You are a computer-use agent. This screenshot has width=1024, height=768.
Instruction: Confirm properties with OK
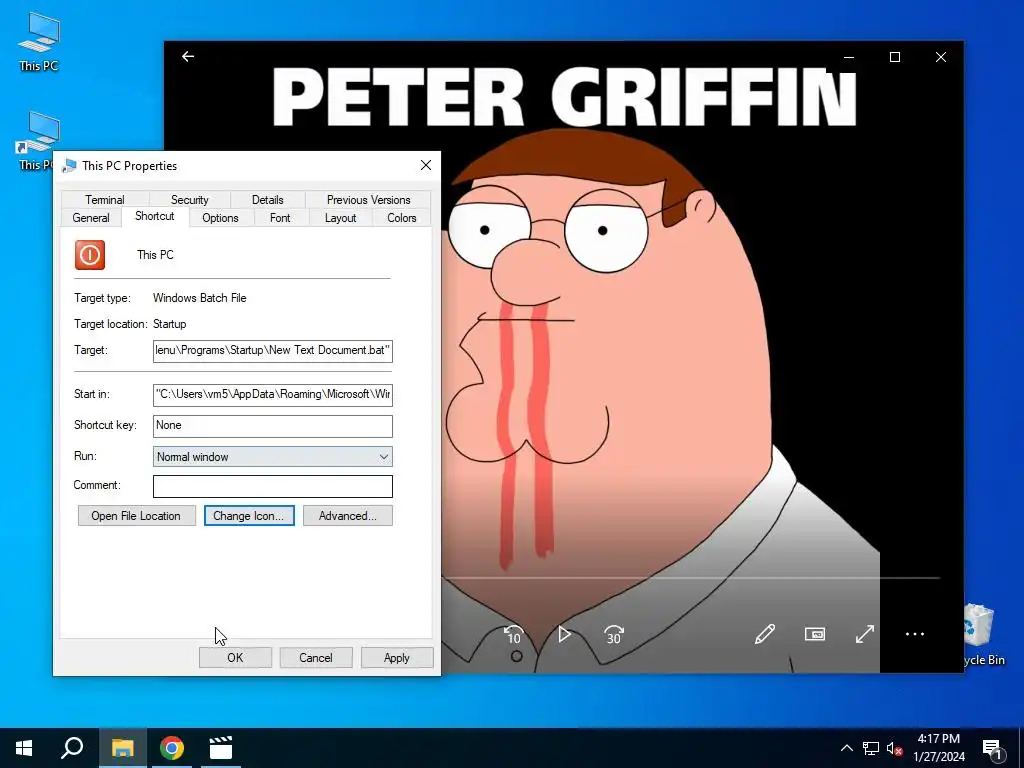[235, 658]
